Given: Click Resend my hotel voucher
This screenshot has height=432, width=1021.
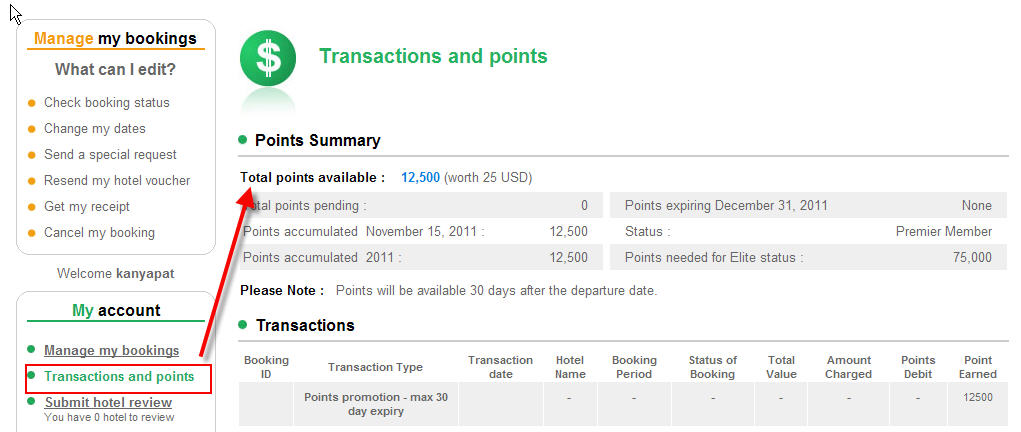Looking at the screenshot, I should coord(117,180).
